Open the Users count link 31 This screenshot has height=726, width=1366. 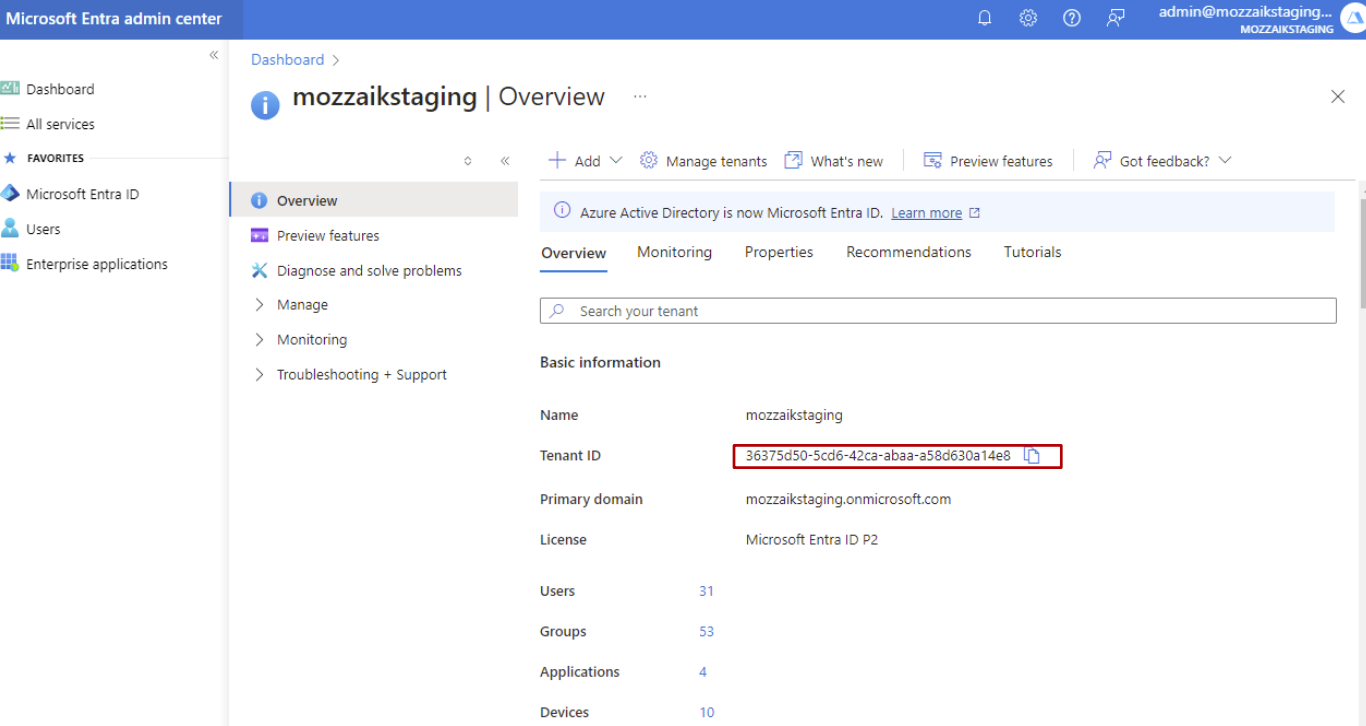tap(706, 591)
